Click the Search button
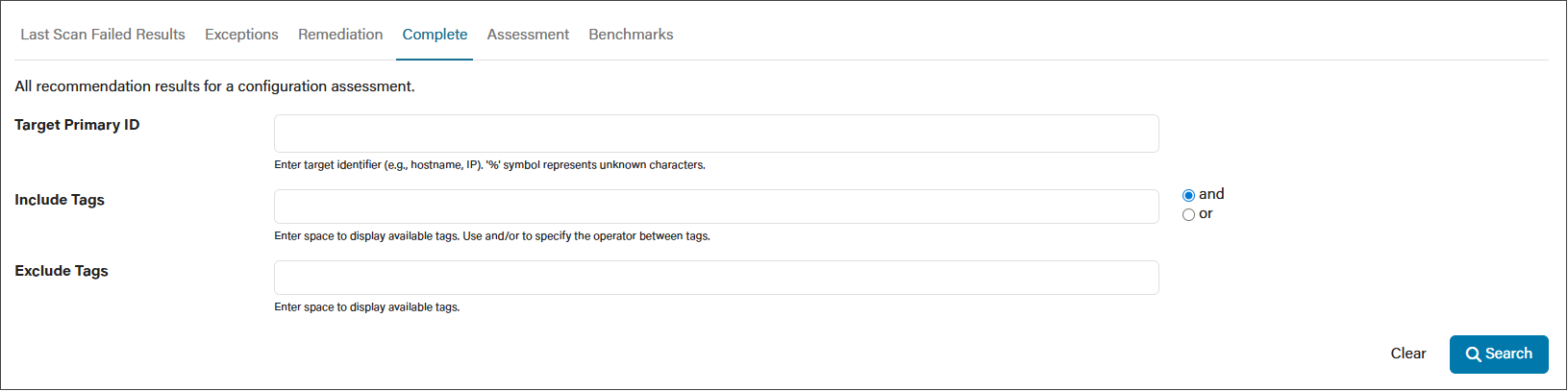This screenshot has height=391, width=1568. click(x=1499, y=354)
